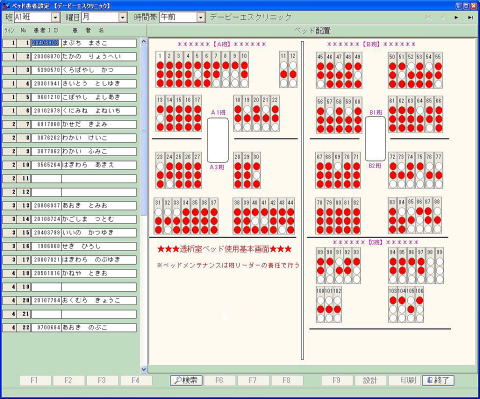Screen dimensions: 480x399
Task: Click the 終了 exit button
Action: pos(438,380)
